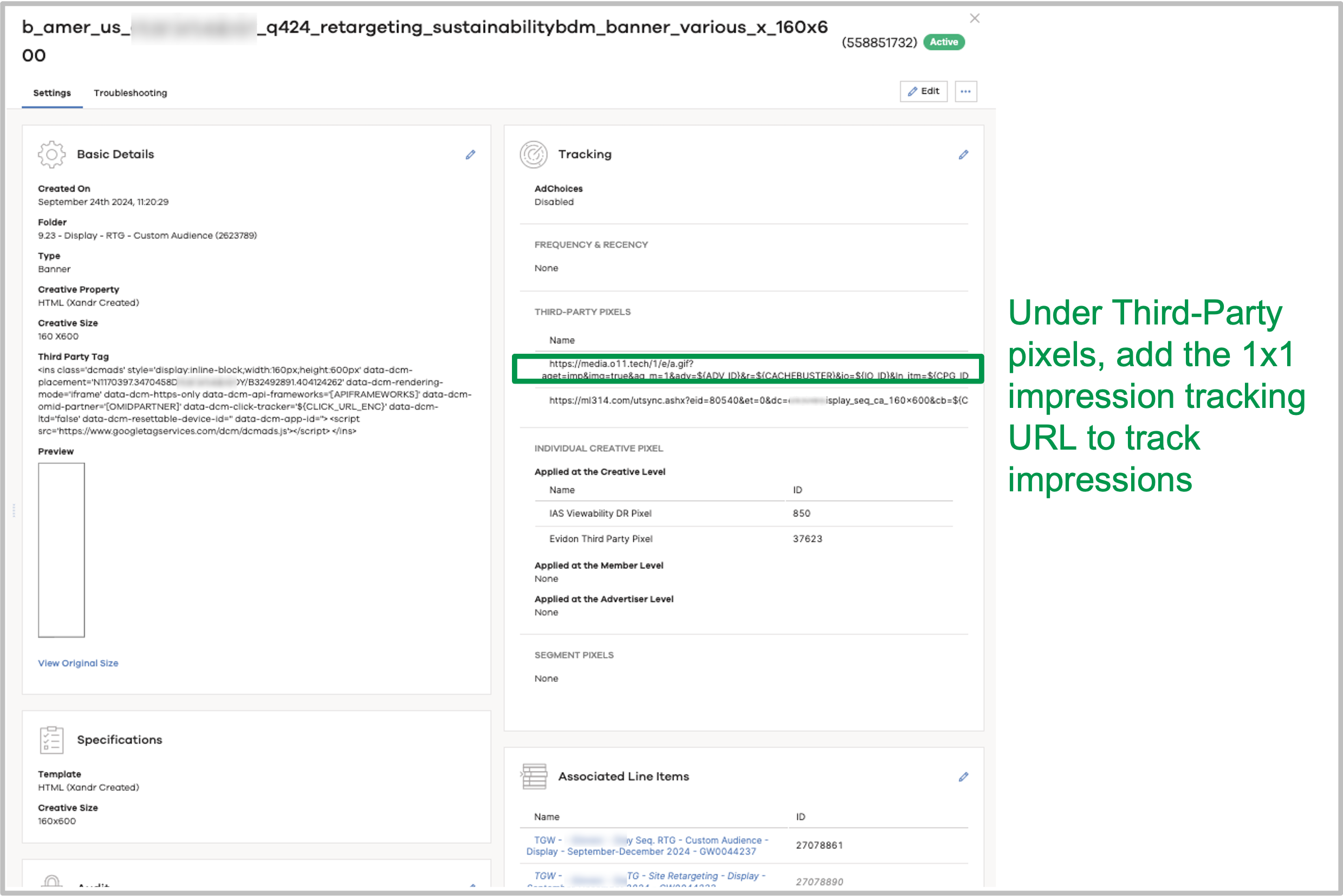
Task: Select ml314.com utsync pixel URL
Action: pos(758,400)
